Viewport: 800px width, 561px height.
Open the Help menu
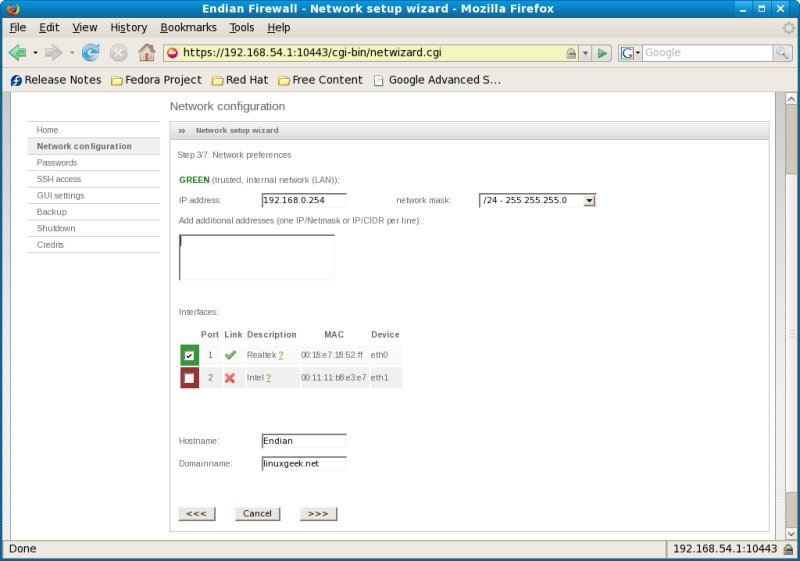click(x=279, y=28)
